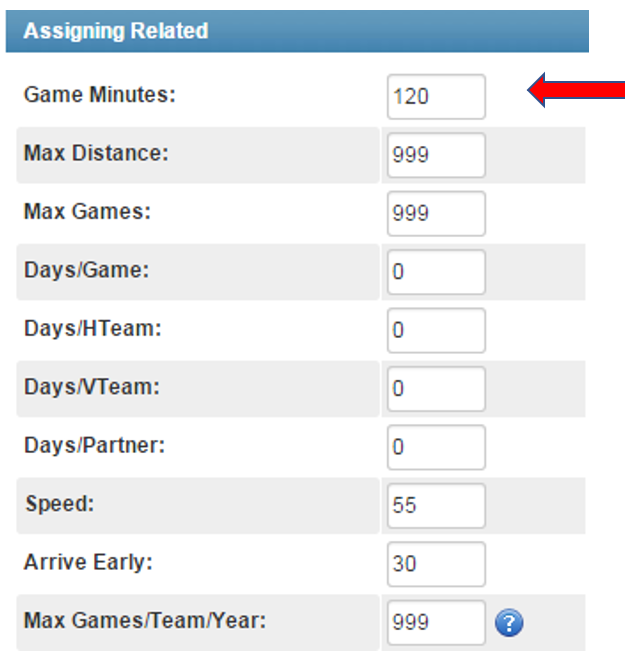
Task: Select the Max Distance label text
Action: 96,153
